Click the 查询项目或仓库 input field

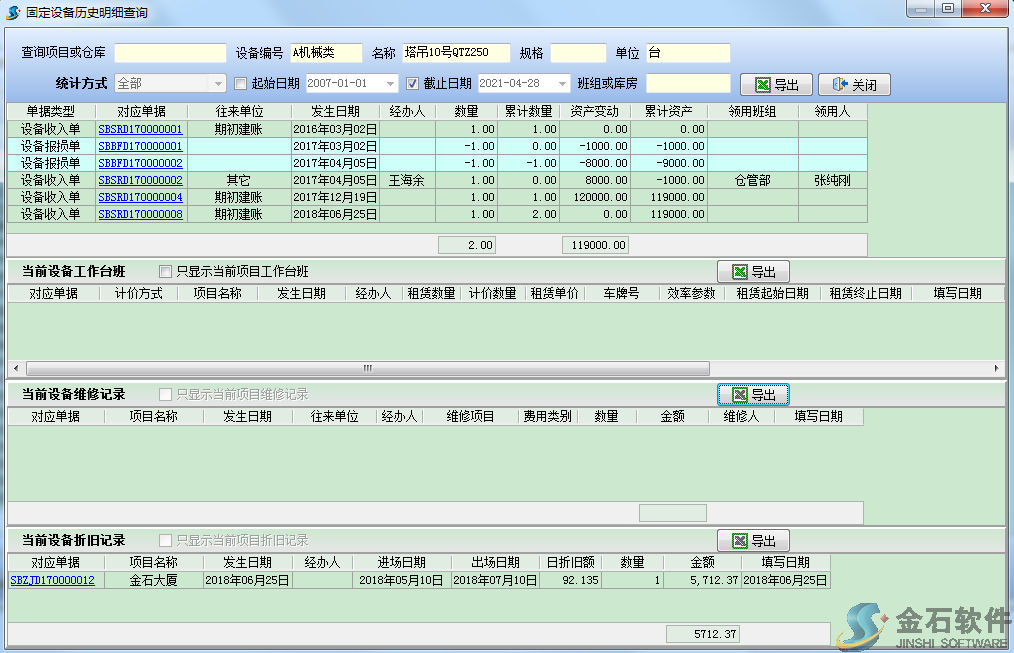click(x=170, y=53)
